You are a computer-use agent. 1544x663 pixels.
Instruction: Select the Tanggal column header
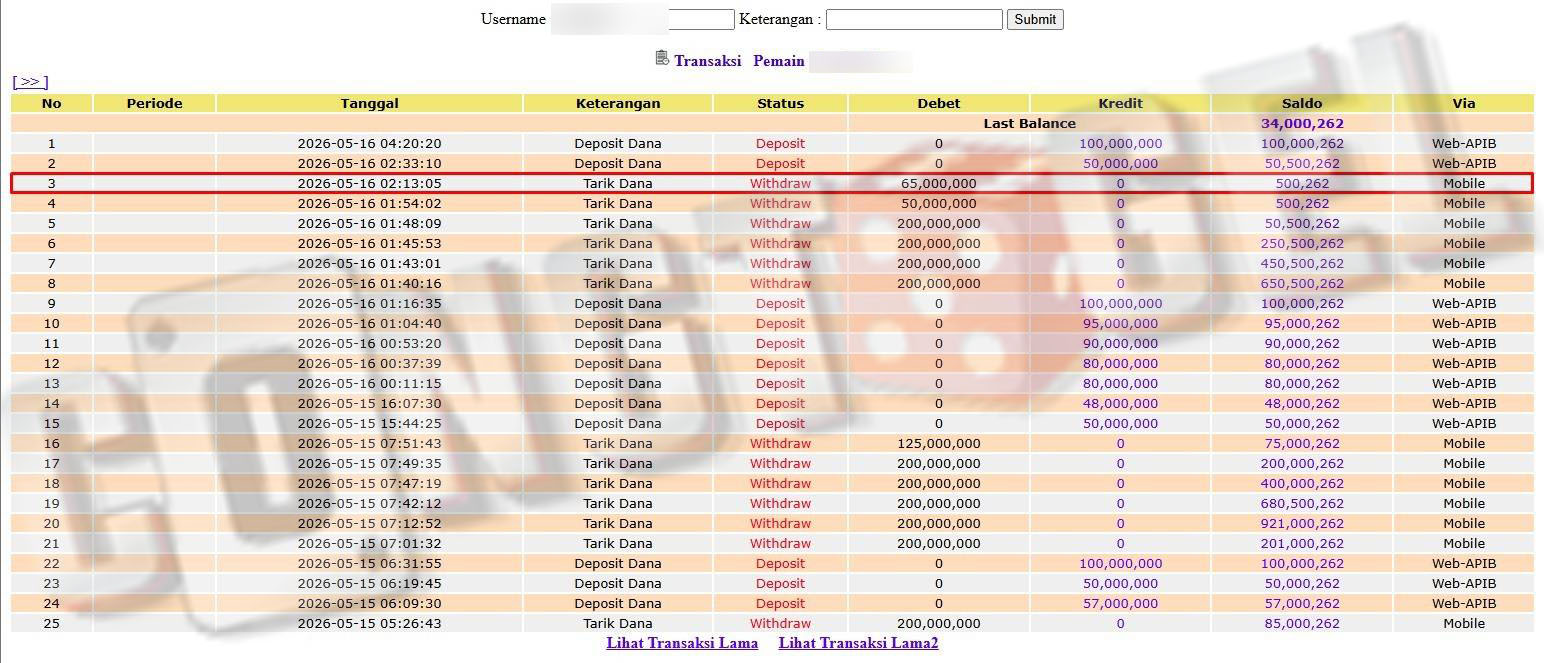(x=369, y=103)
